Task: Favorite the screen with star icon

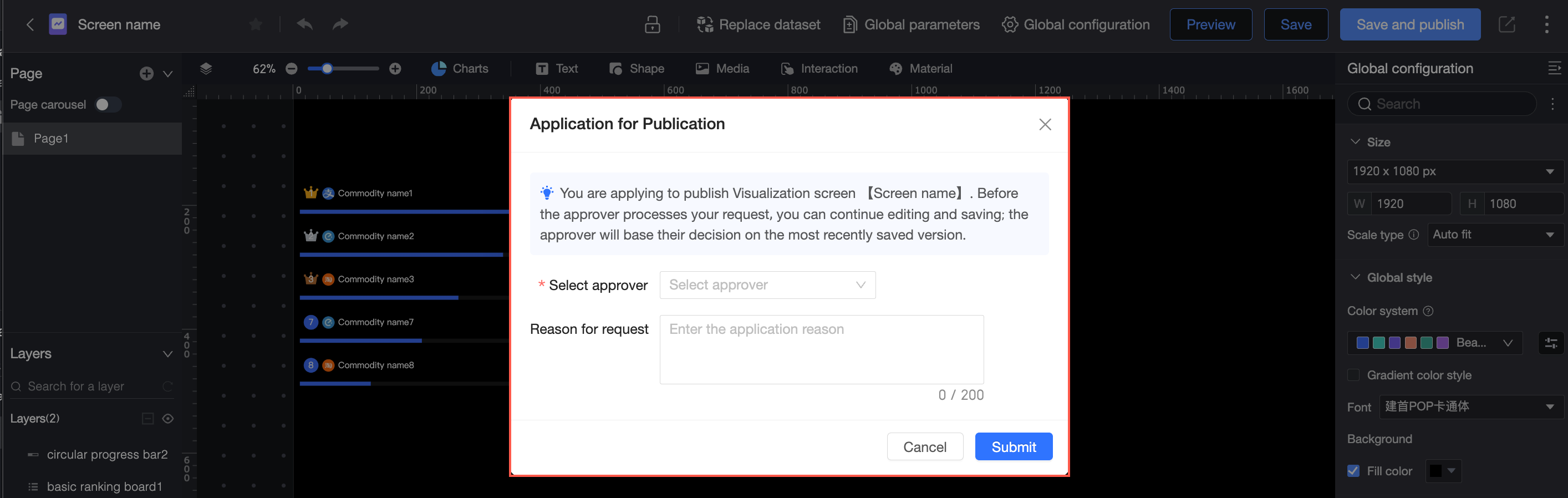Action: tap(256, 24)
